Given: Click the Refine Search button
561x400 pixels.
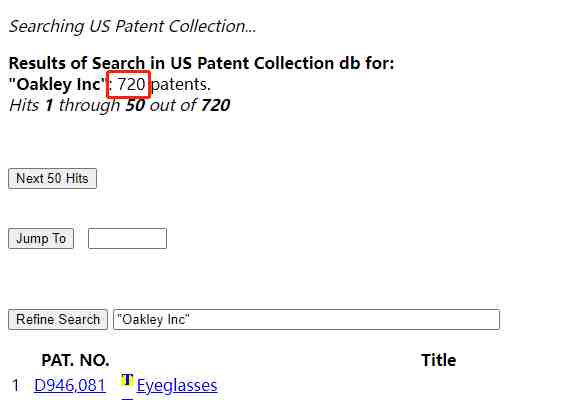Looking at the screenshot, I should tap(58, 319).
